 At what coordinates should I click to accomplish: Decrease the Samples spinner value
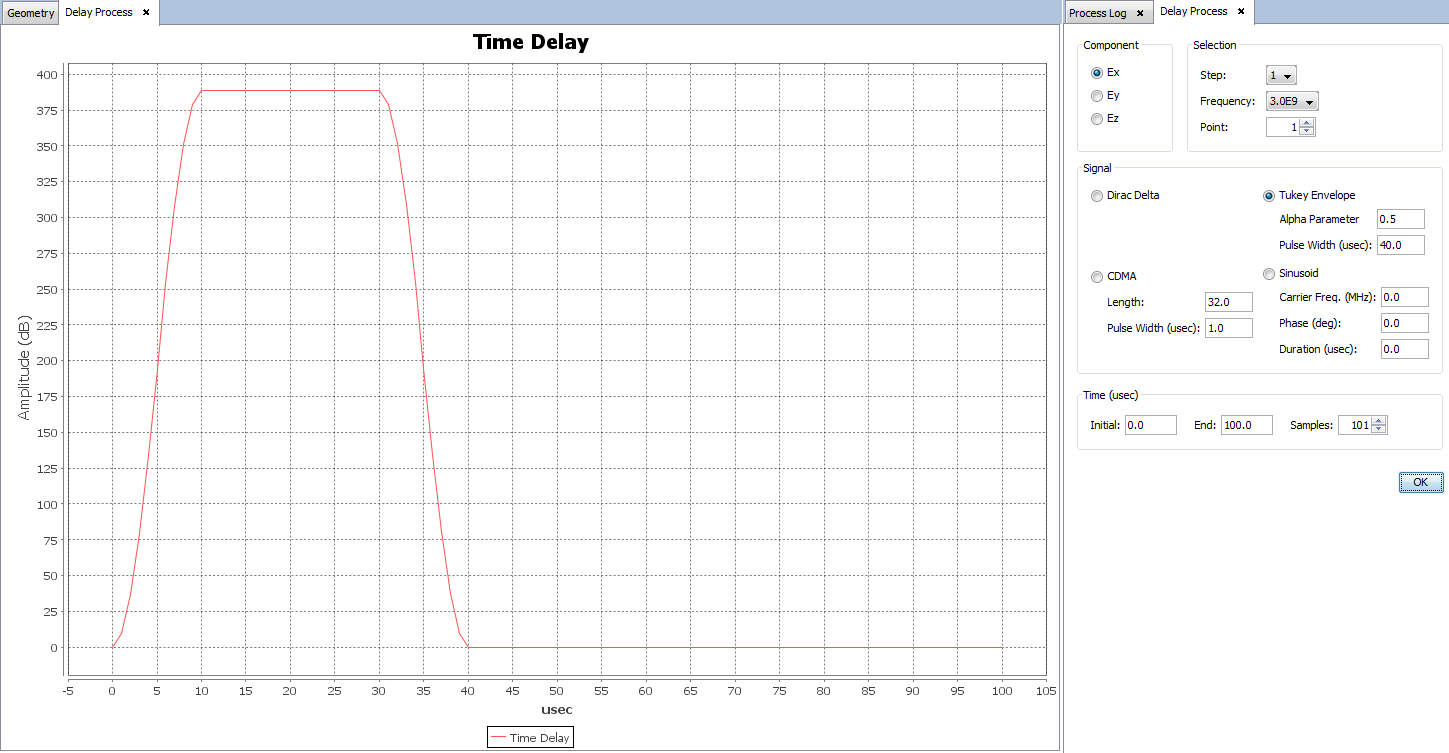point(1380,430)
